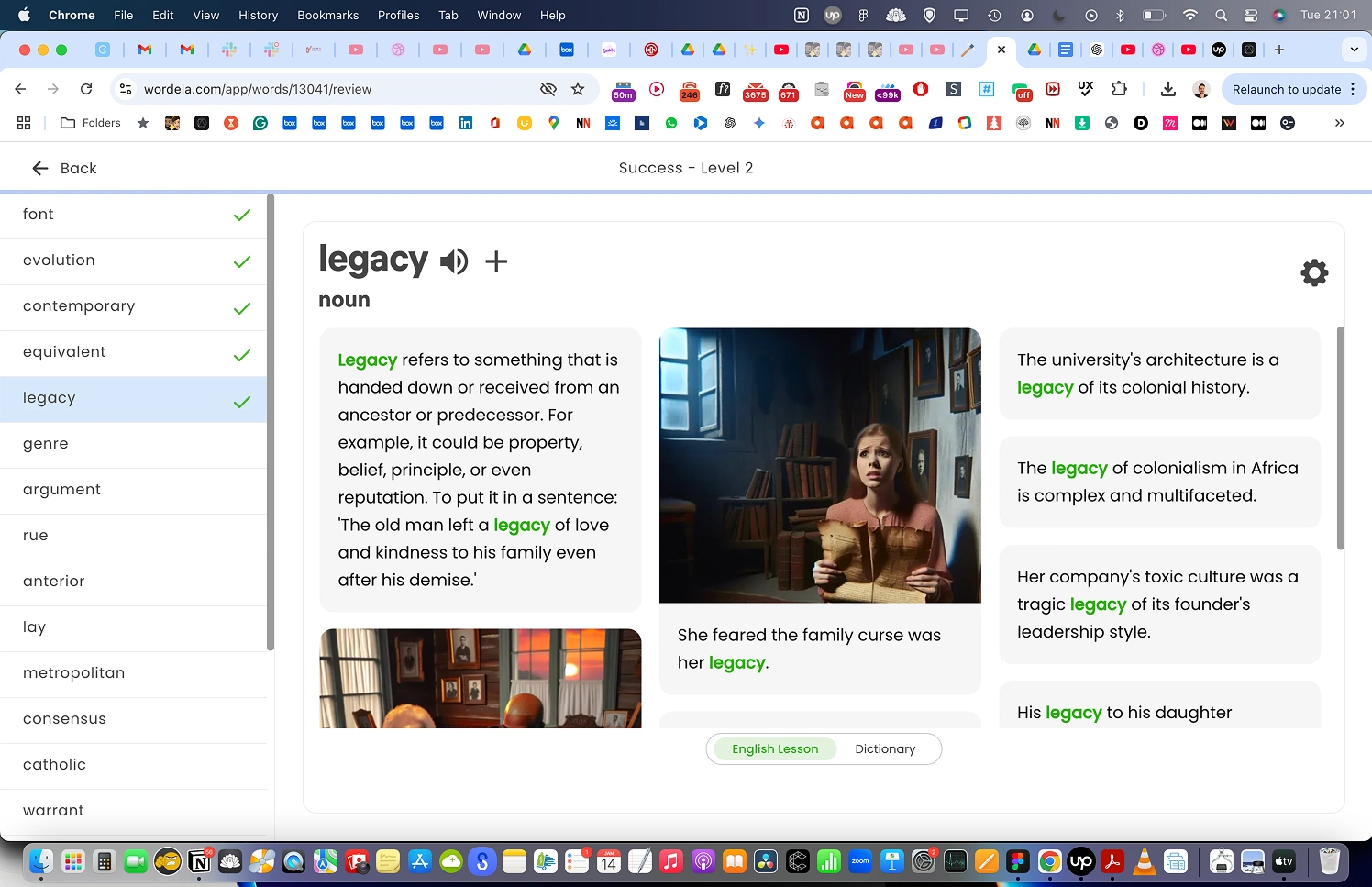Open the Folders bookmark folder
Image resolution: width=1372 pixels, height=887 pixels.
point(90,123)
